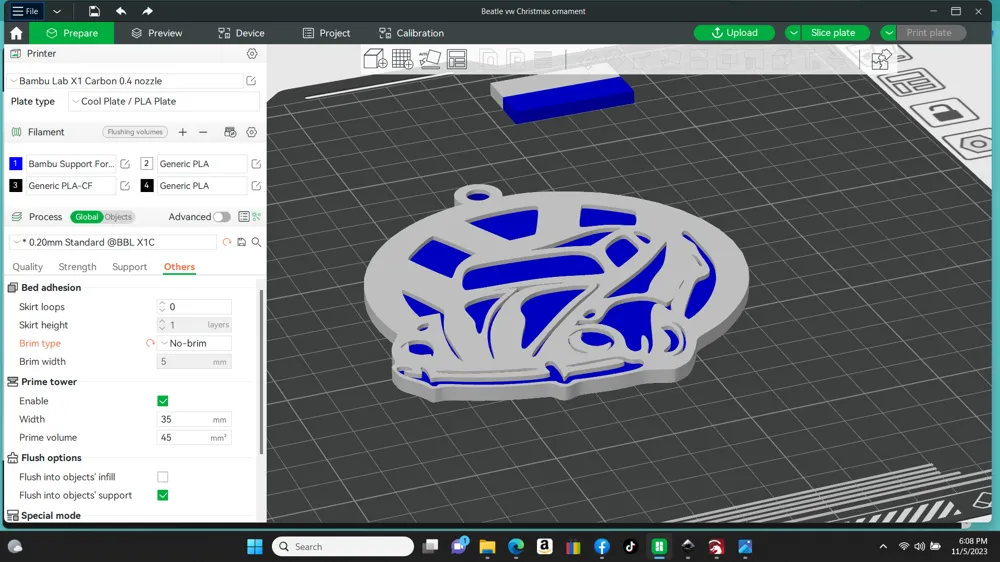Check Flush into objects' infill
This screenshot has height=562, width=1000.
tap(163, 477)
